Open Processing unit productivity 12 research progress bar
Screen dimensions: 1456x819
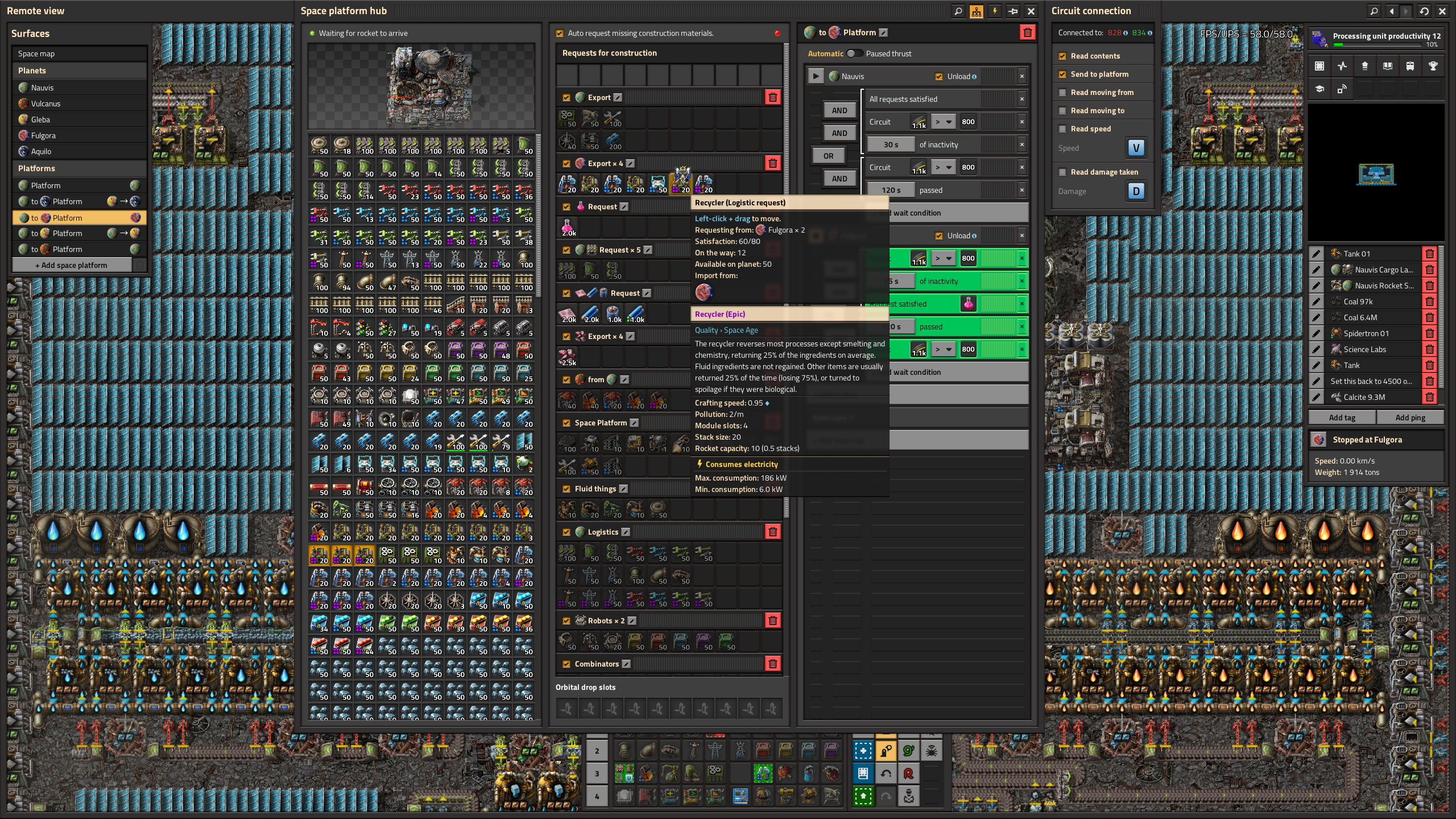tap(1376, 39)
